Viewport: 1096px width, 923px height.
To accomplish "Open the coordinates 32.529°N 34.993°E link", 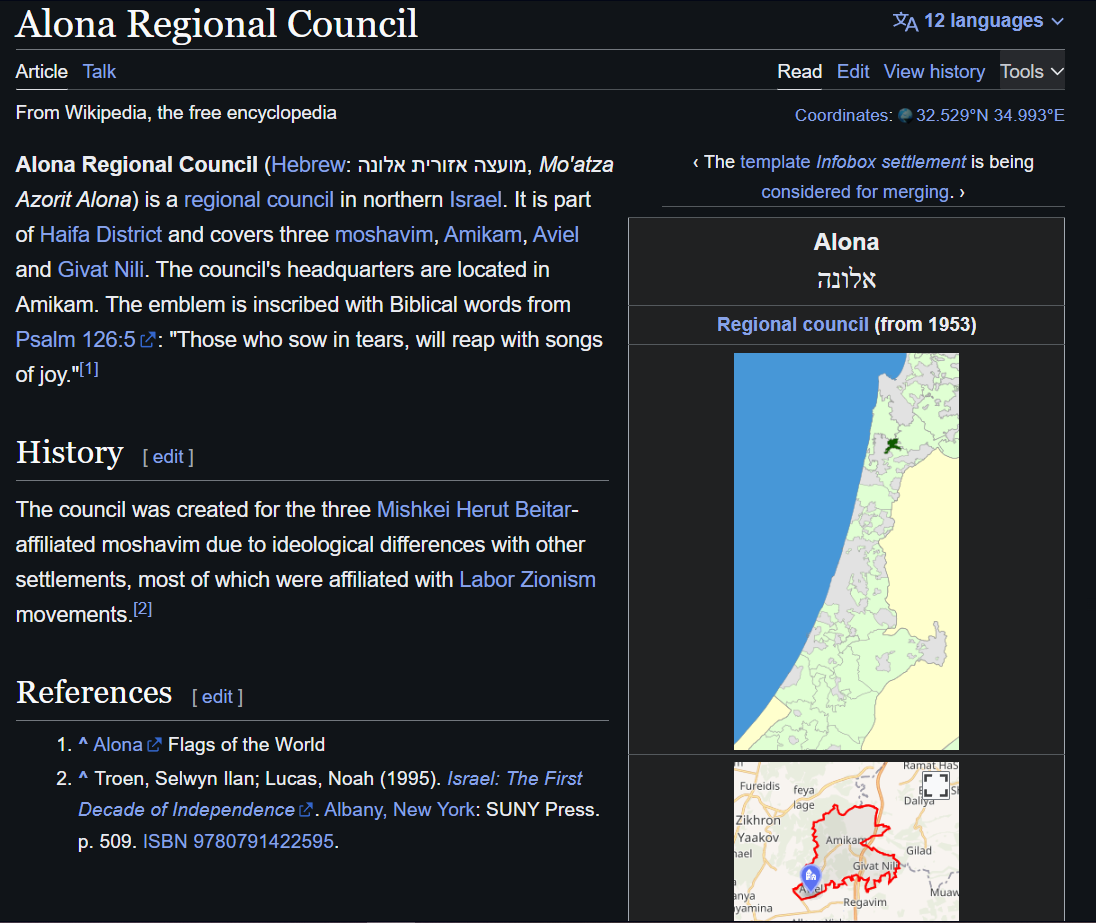I will 990,115.
